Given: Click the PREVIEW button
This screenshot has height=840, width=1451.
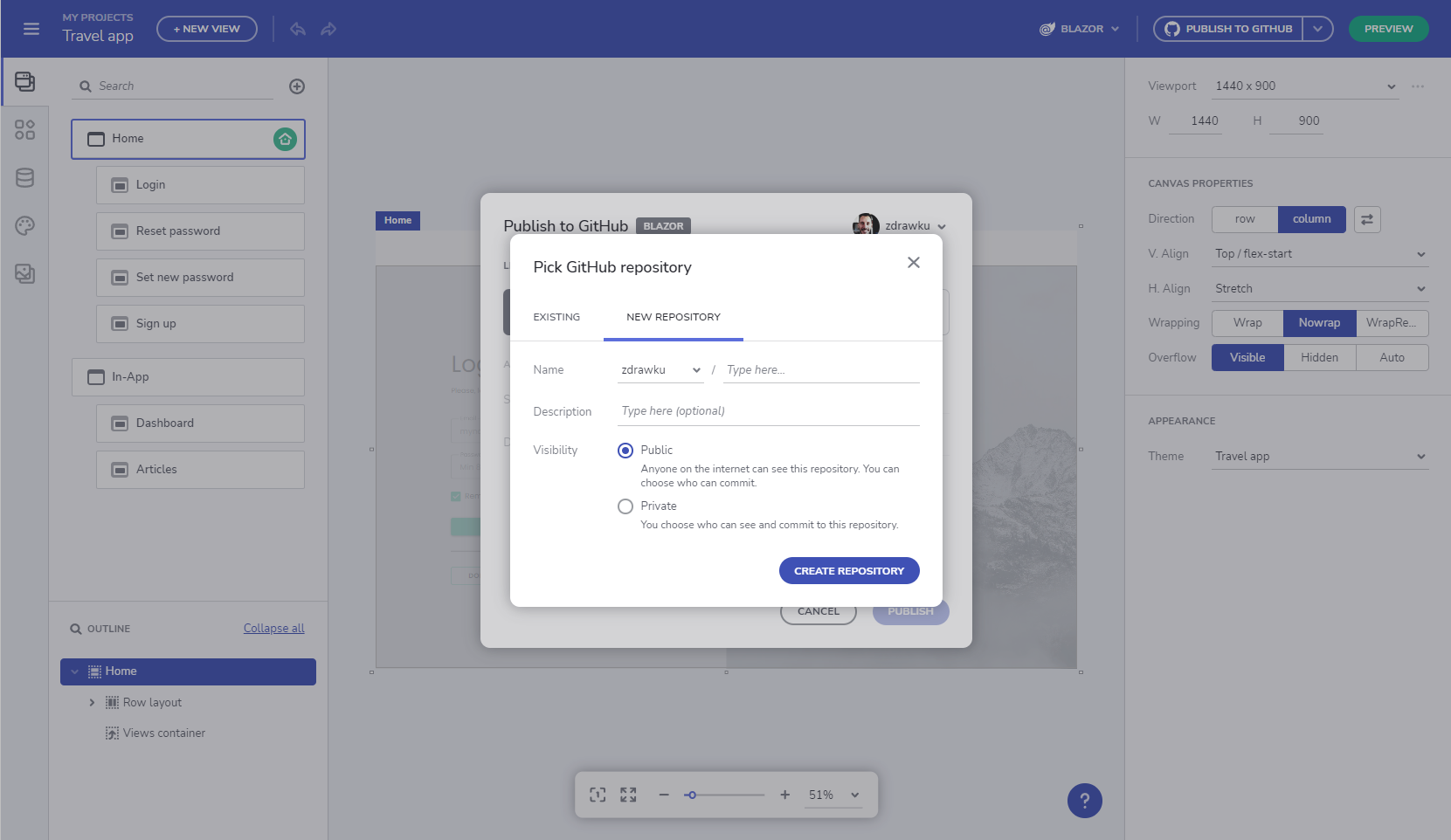Looking at the screenshot, I should [x=1389, y=29].
